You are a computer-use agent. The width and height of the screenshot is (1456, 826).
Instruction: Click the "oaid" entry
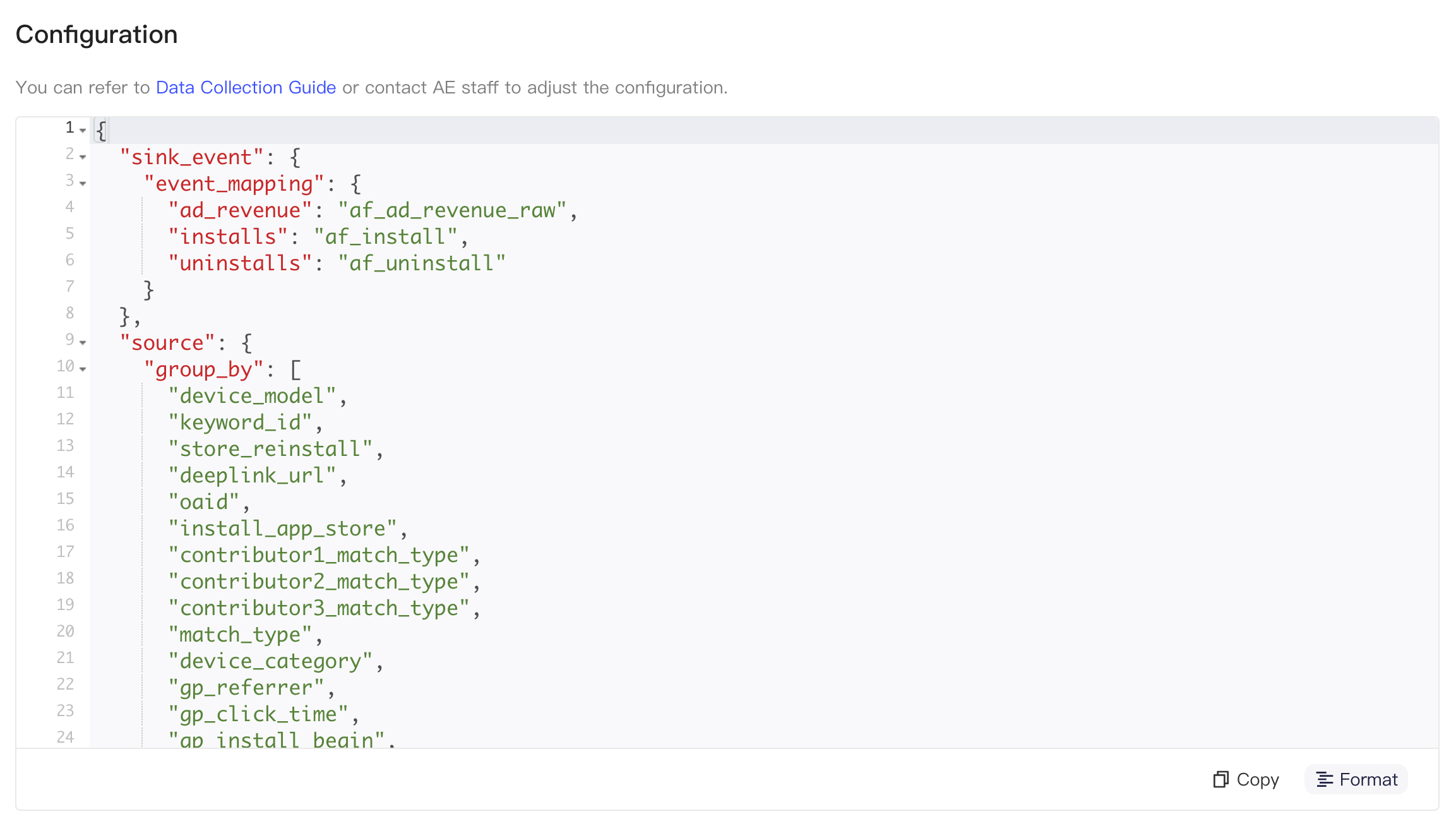tap(203, 501)
